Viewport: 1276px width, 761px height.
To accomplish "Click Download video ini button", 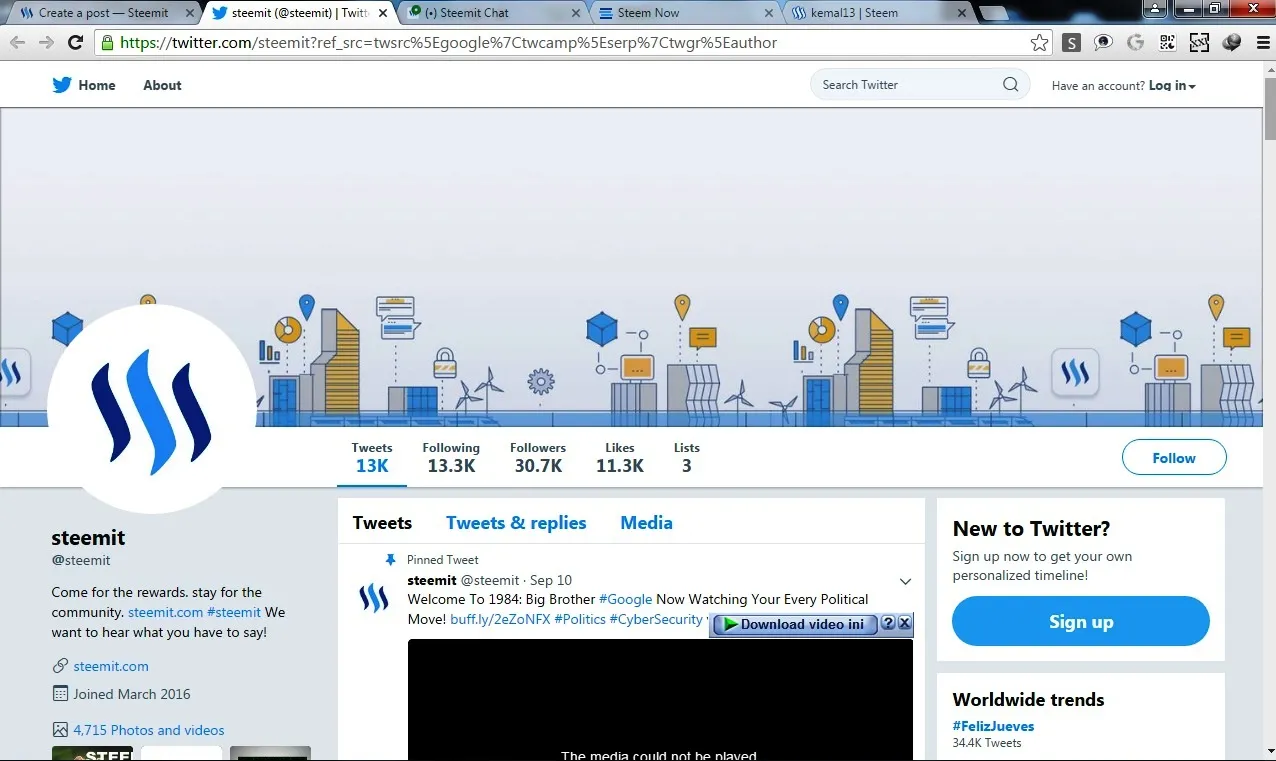I will click(x=795, y=624).
